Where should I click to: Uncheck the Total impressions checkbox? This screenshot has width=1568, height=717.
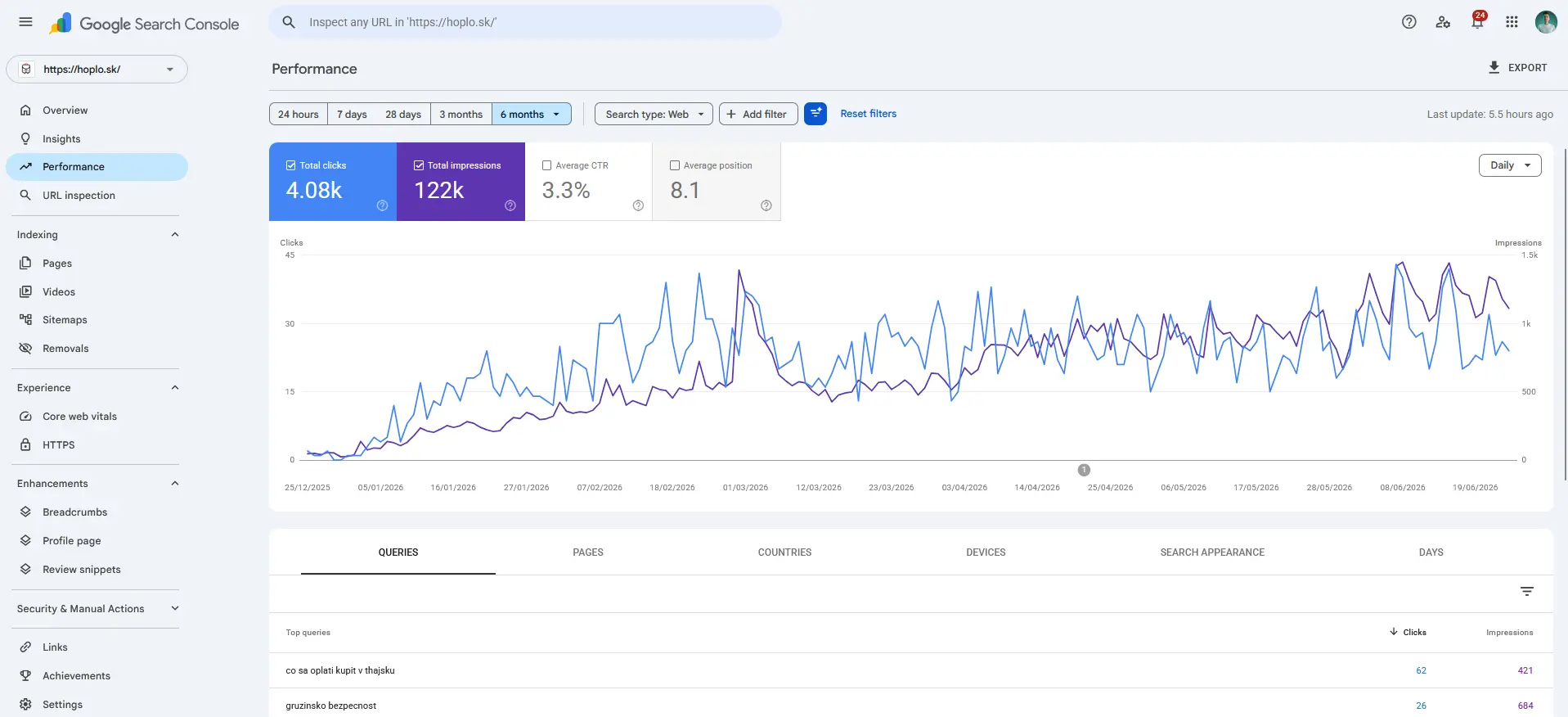point(419,165)
